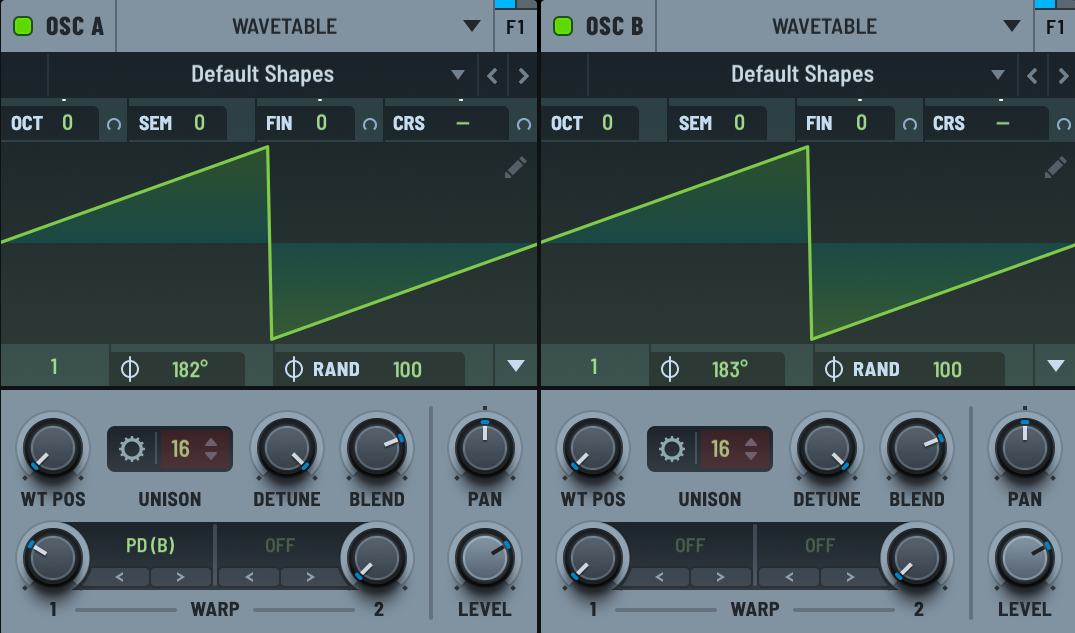Select previous warp 1 mode in OSC A
Image resolution: width=1075 pixels, height=633 pixels.
point(119,577)
